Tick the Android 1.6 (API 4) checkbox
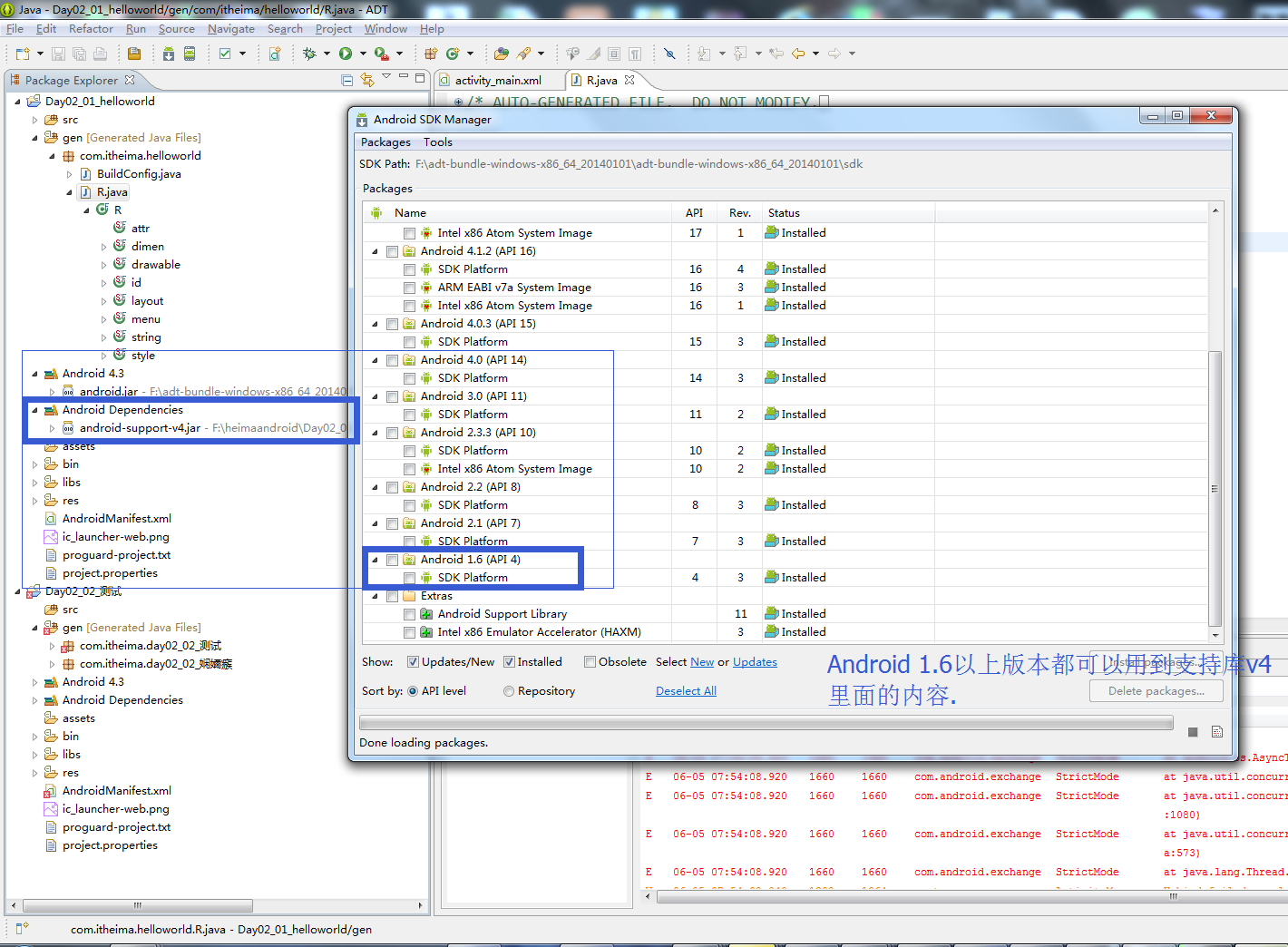 pyautogui.click(x=392, y=560)
